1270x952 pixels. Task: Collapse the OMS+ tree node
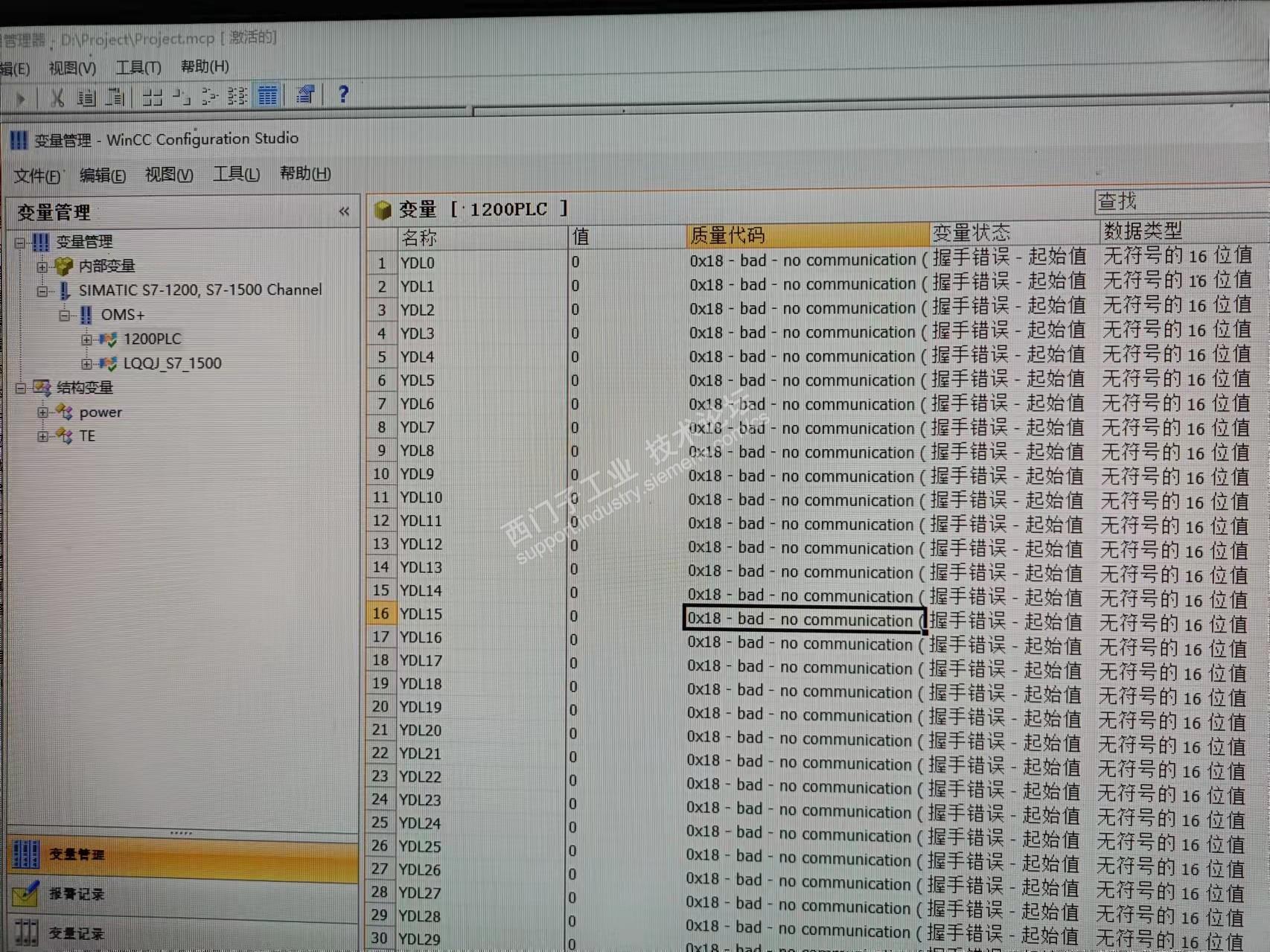point(65,316)
